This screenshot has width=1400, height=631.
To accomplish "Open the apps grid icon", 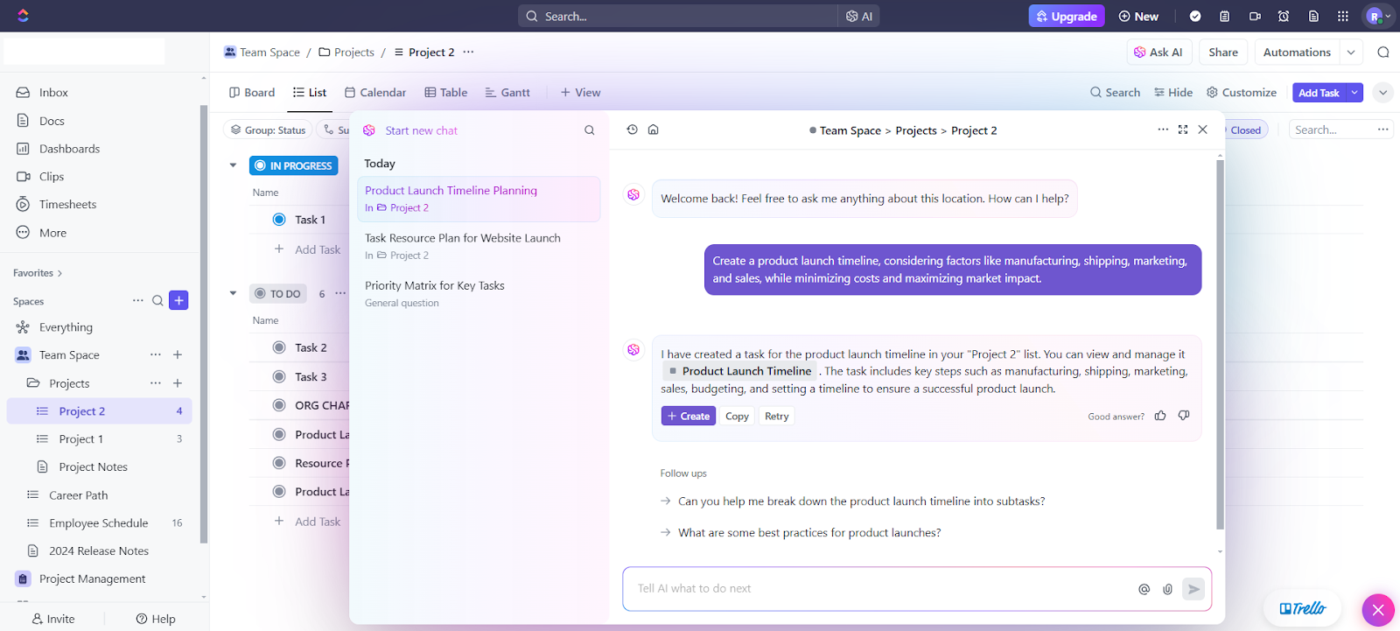I will [x=1343, y=16].
